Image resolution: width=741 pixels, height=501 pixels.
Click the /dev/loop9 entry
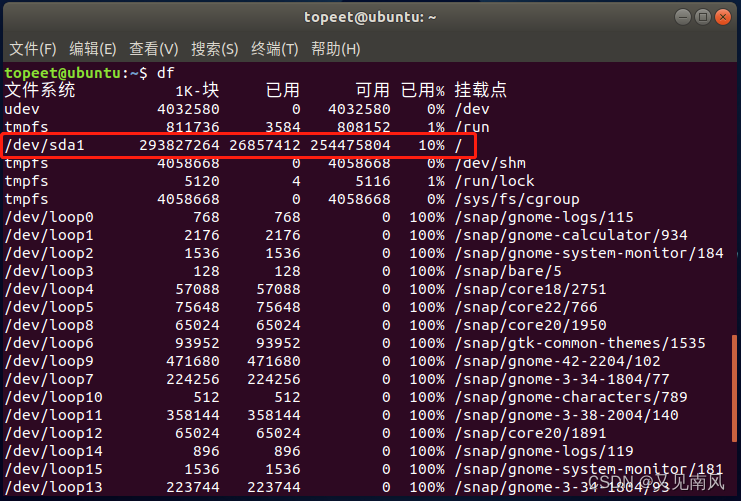49,361
